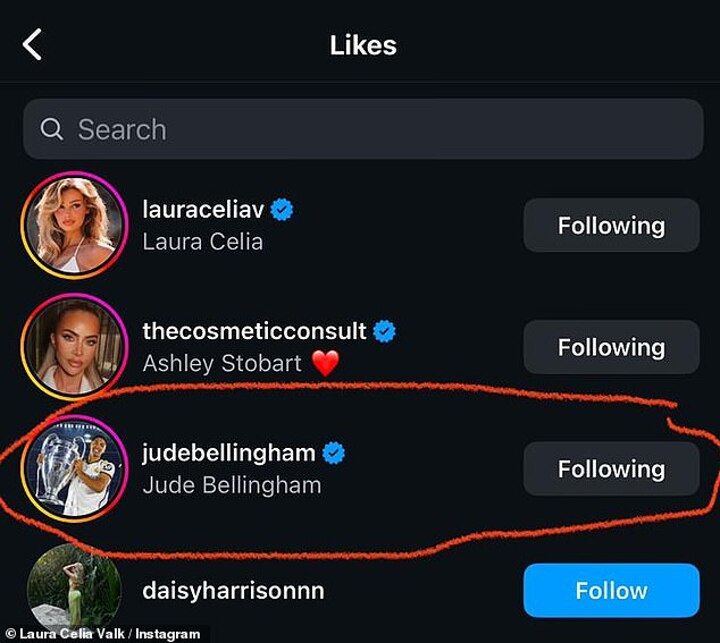This screenshot has width=720, height=643.
Task: Type in the Search field
Action: click(x=380, y=129)
